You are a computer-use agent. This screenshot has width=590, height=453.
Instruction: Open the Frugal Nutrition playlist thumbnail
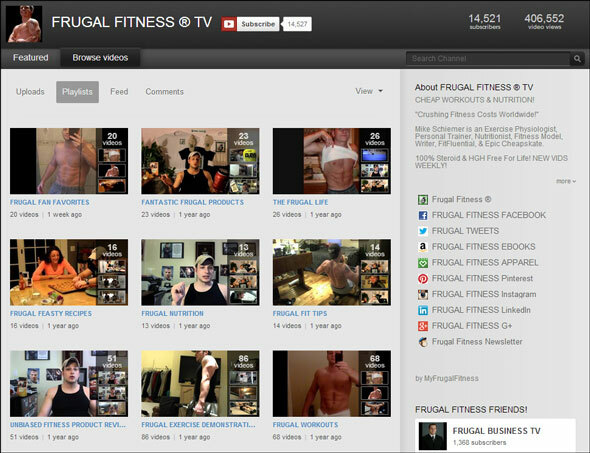tap(200, 272)
